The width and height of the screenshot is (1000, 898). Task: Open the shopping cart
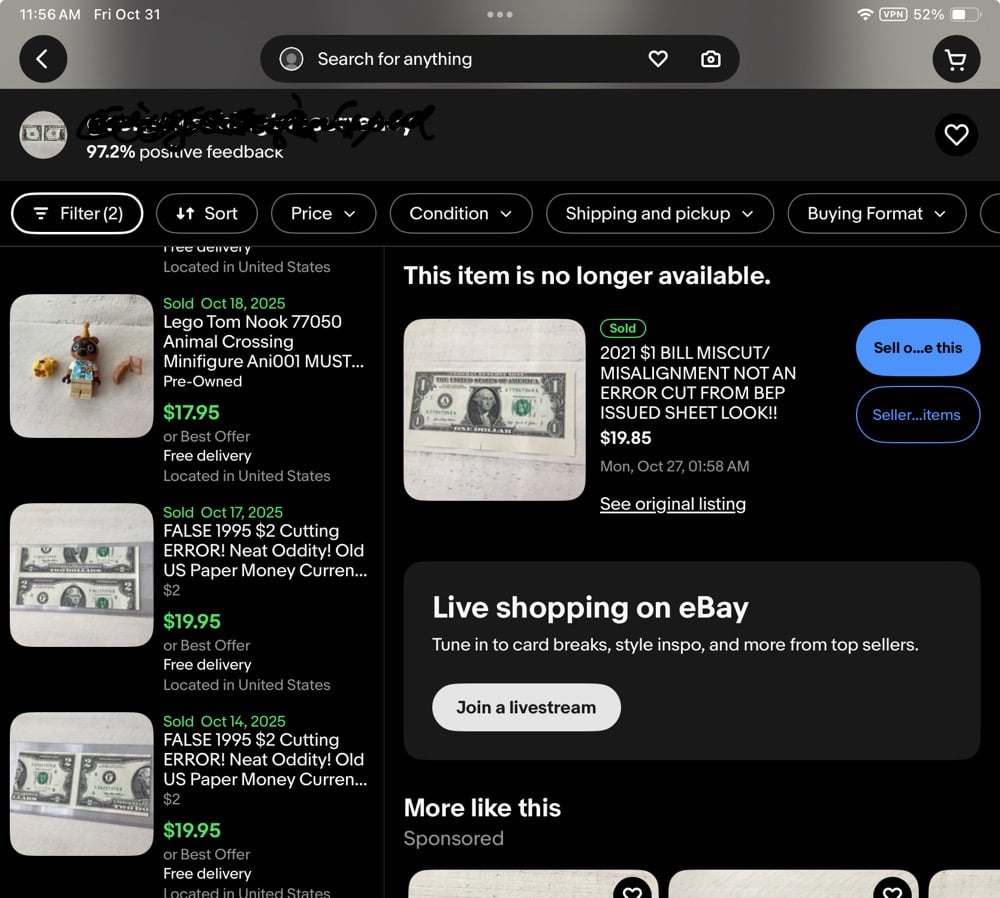(x=955, y=59)
